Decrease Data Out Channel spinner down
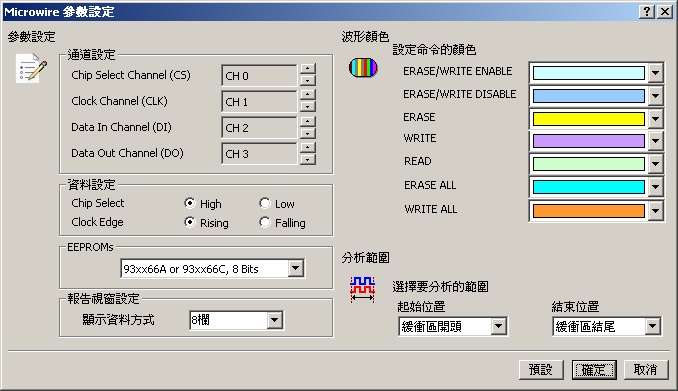The height and width of the screenshot is (391, 678). [x=307, y=159]
